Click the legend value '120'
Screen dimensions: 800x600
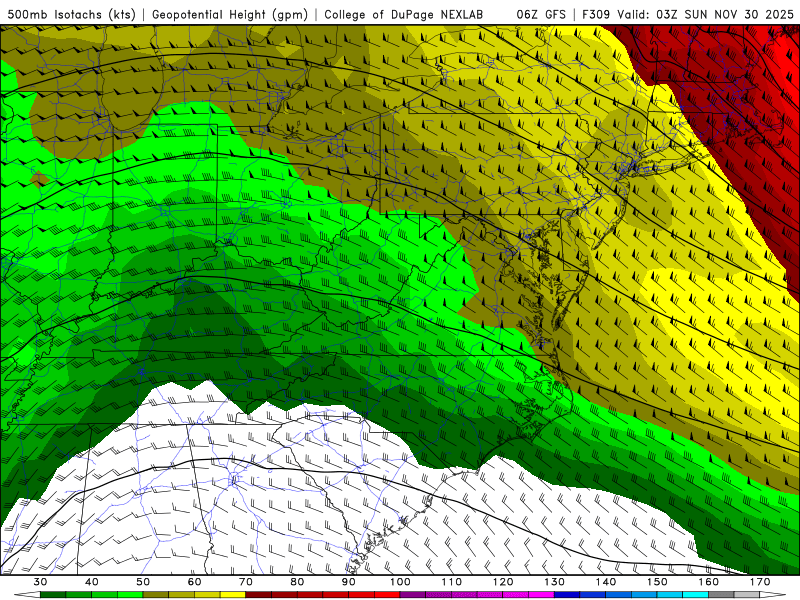click(x=503, y=582)
